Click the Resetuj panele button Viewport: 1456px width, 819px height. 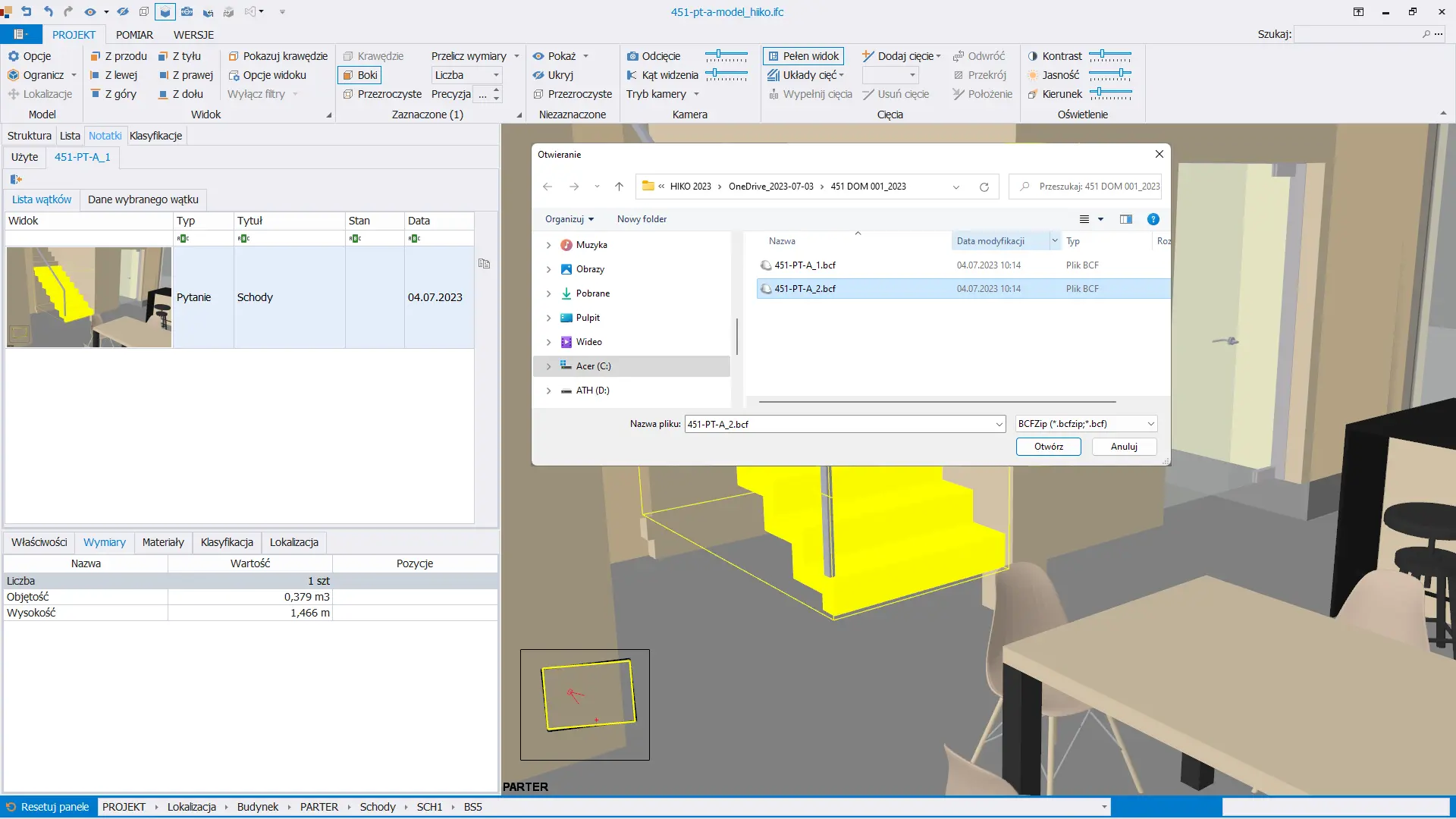click(x=48, y=807)
